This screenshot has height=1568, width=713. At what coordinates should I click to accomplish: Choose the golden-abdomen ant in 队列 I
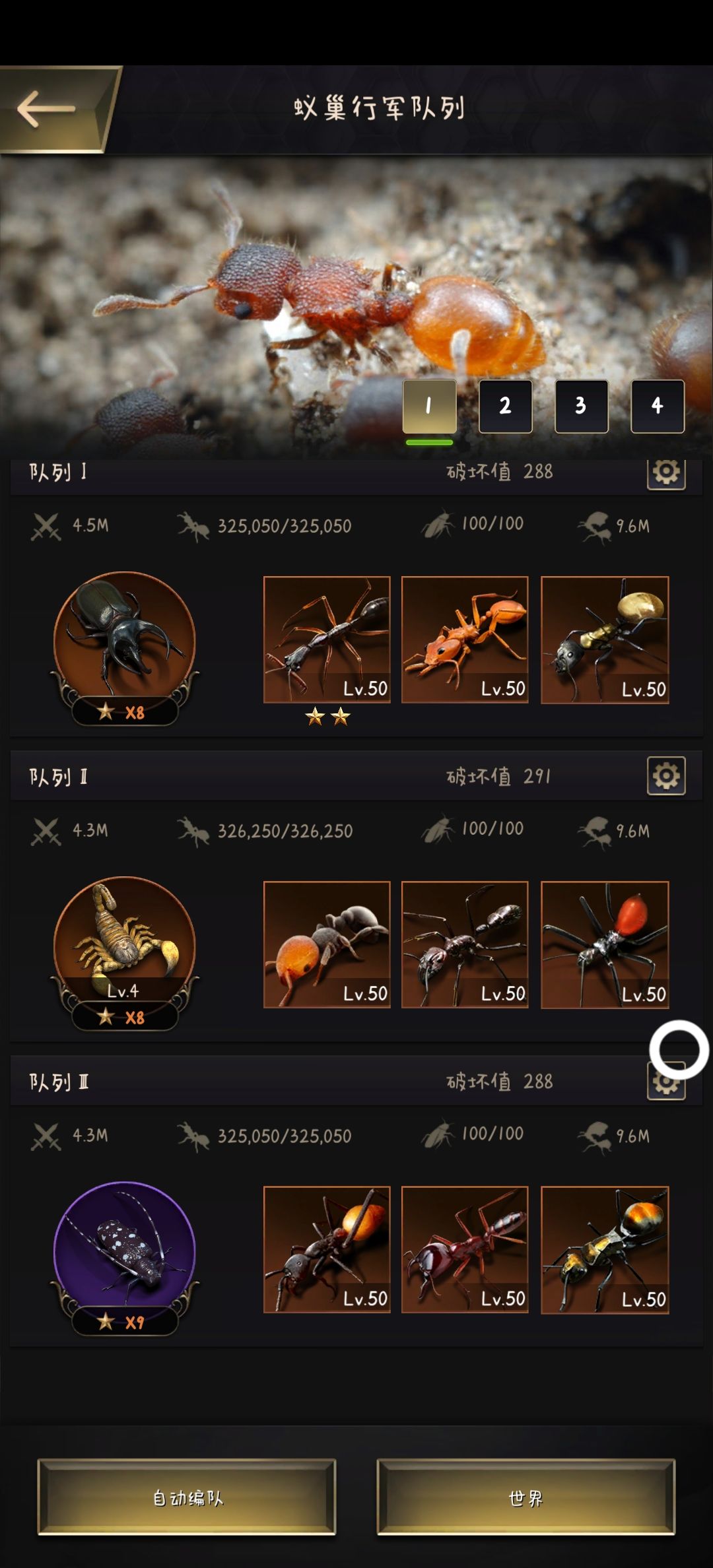click(x=605, y=639)
